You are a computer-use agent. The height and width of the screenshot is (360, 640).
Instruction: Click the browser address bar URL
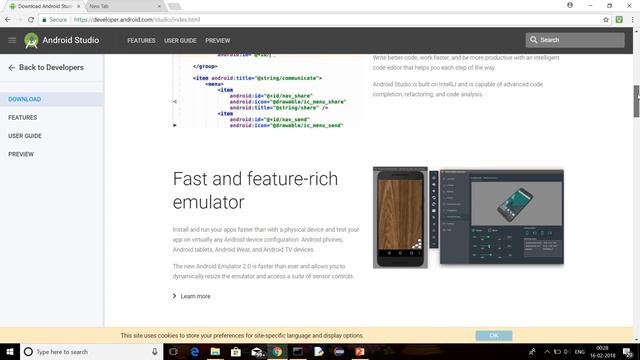(137, 20)
